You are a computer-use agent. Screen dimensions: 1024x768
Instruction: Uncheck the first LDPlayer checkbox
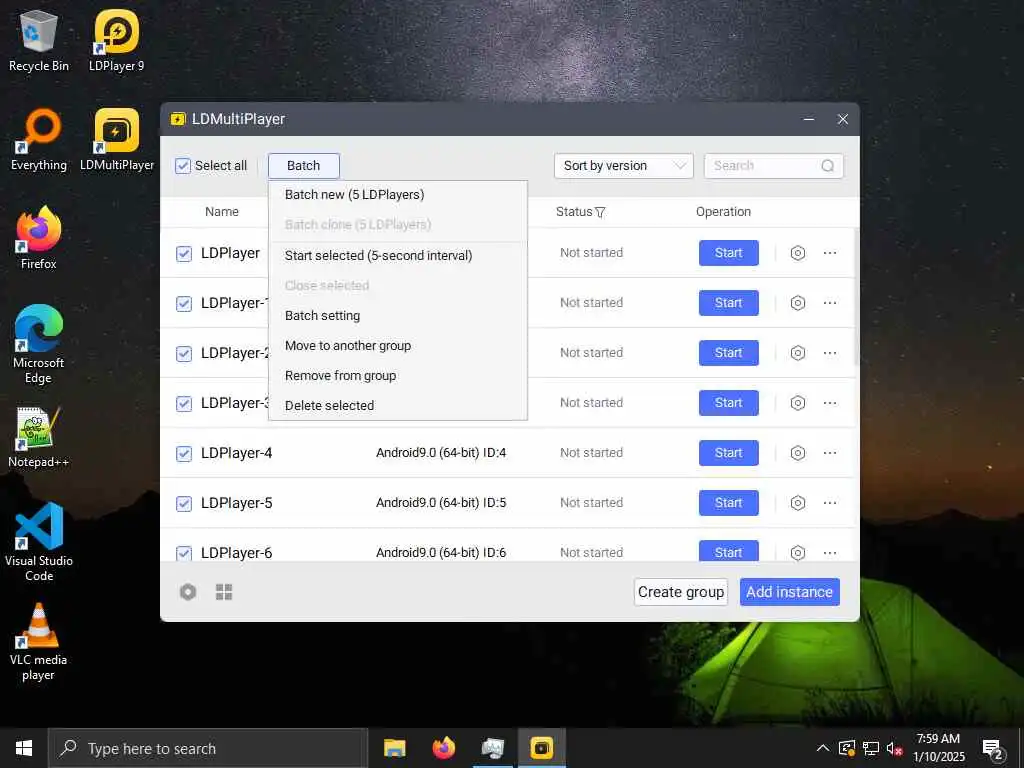184,253
